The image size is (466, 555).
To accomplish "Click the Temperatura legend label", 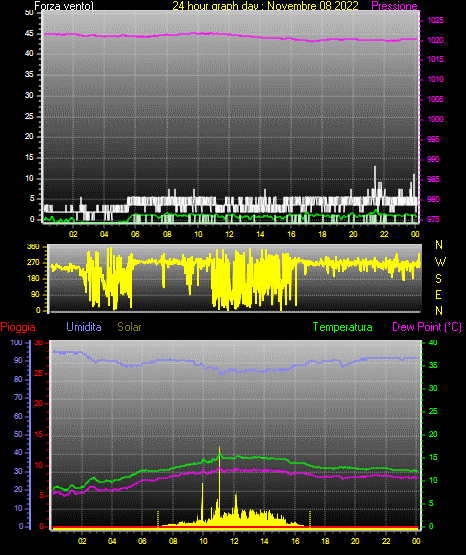I will click(343, 327).
